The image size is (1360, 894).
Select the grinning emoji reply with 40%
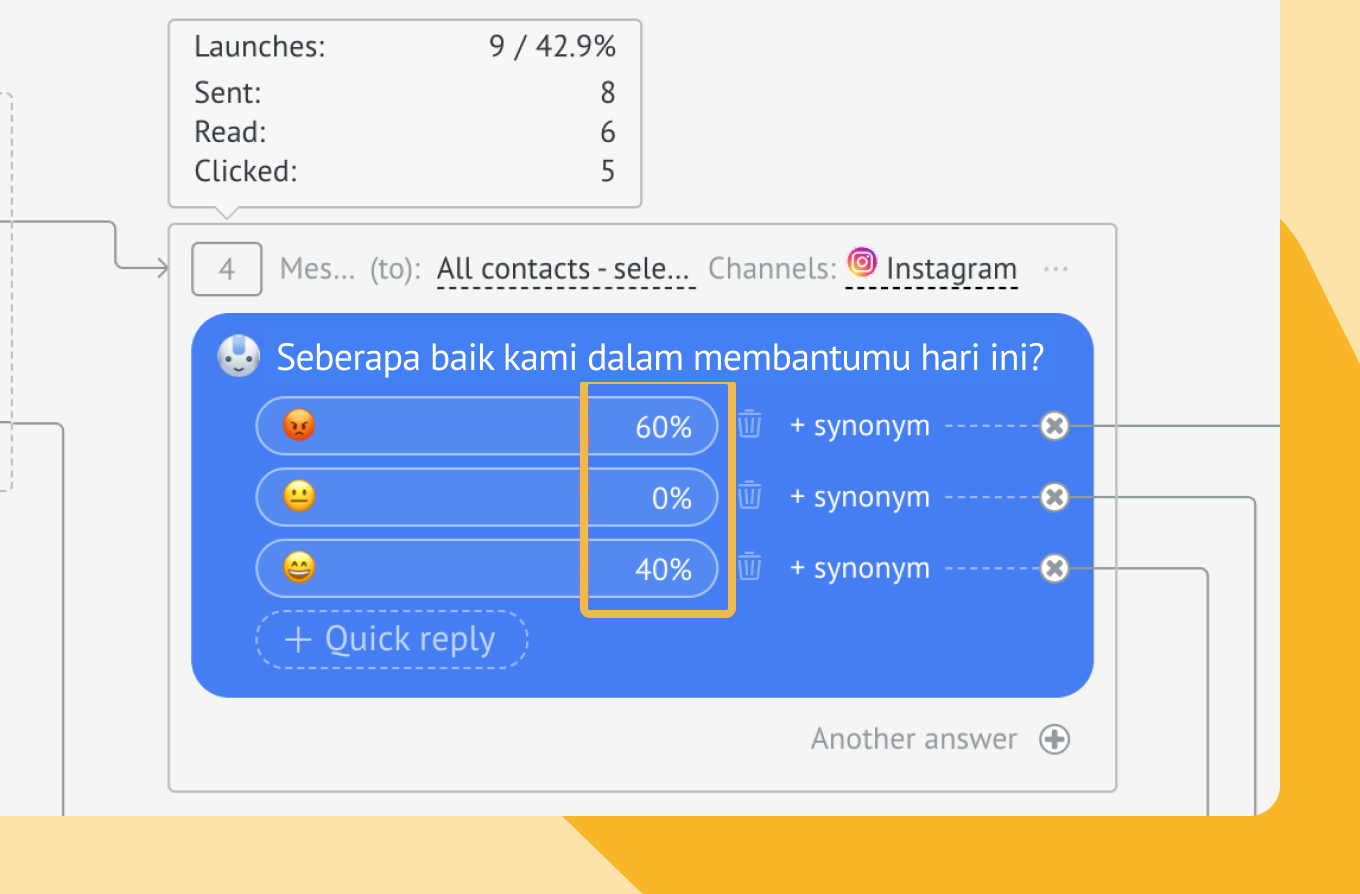coord(487,569)
